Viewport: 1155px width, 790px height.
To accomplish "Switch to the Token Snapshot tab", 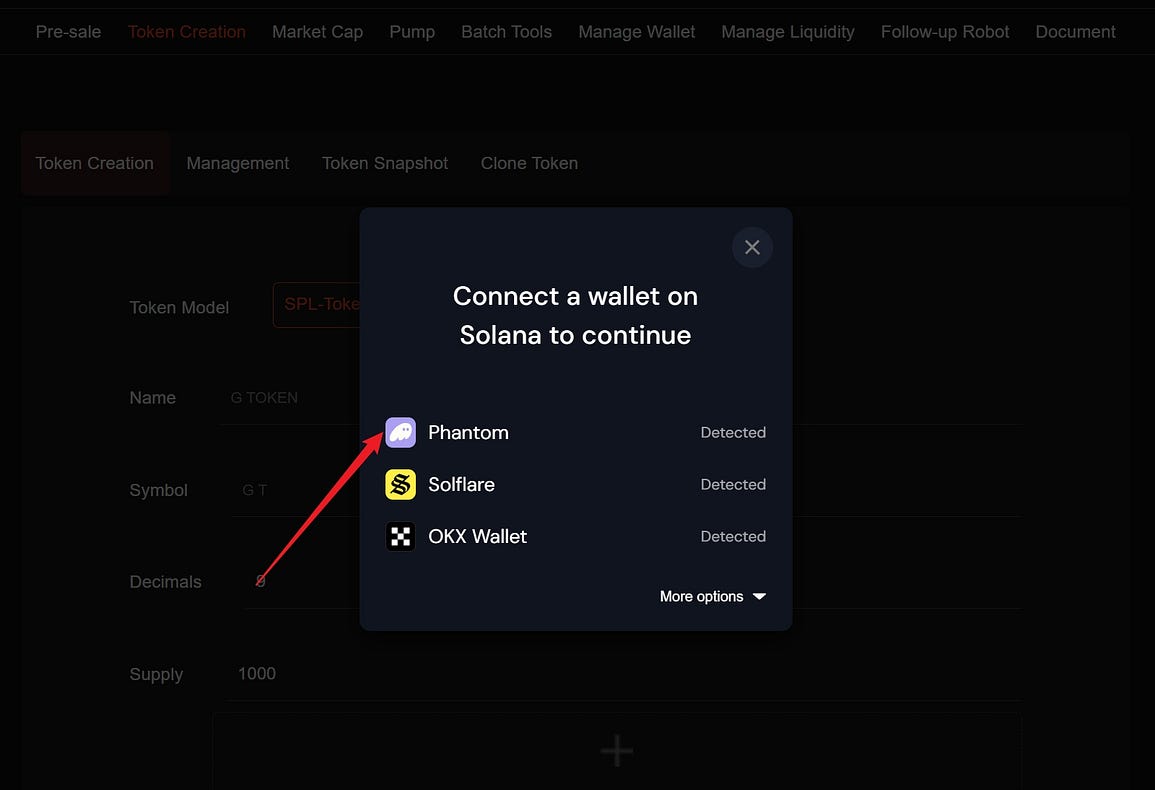I will [385, 164].
